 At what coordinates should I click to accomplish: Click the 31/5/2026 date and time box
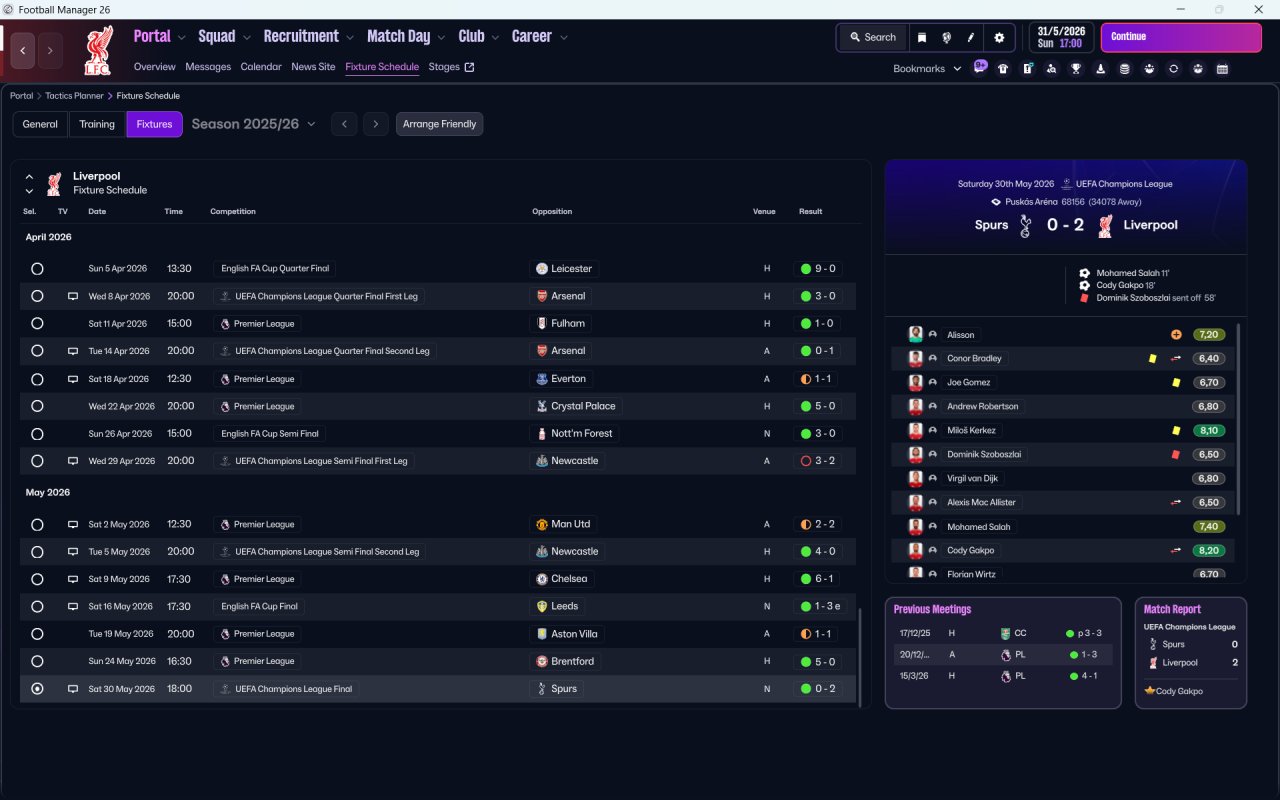pyautogui.click(x=1060, y=37)
